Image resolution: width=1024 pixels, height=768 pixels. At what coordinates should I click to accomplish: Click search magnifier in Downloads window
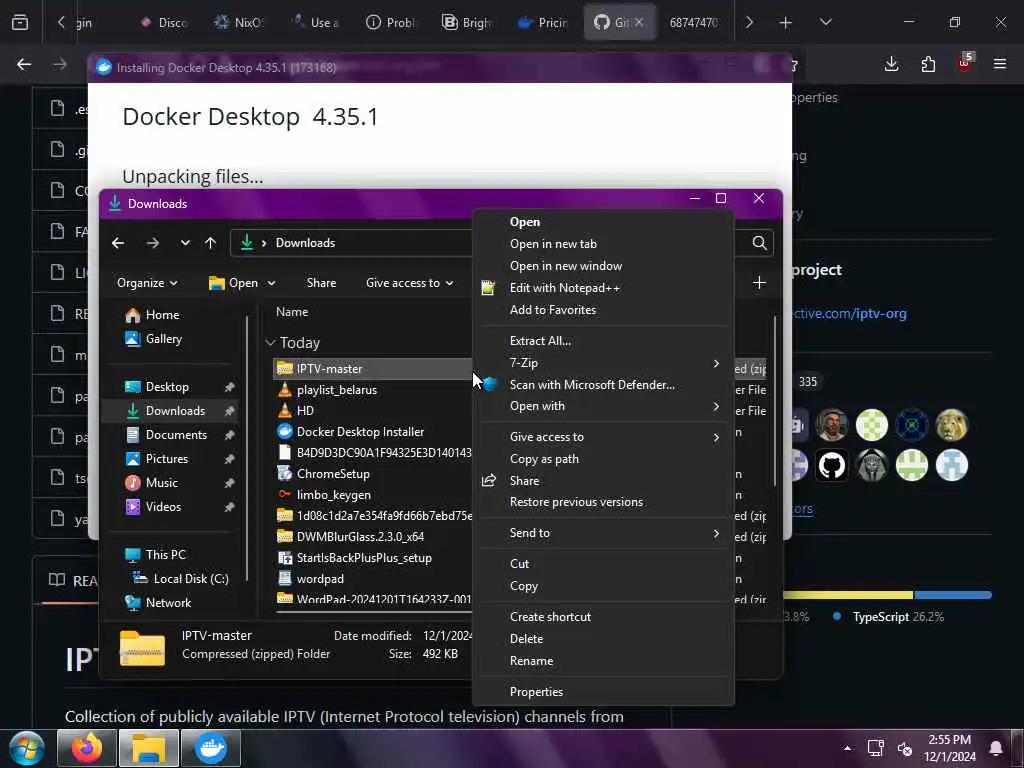point(759,243)
